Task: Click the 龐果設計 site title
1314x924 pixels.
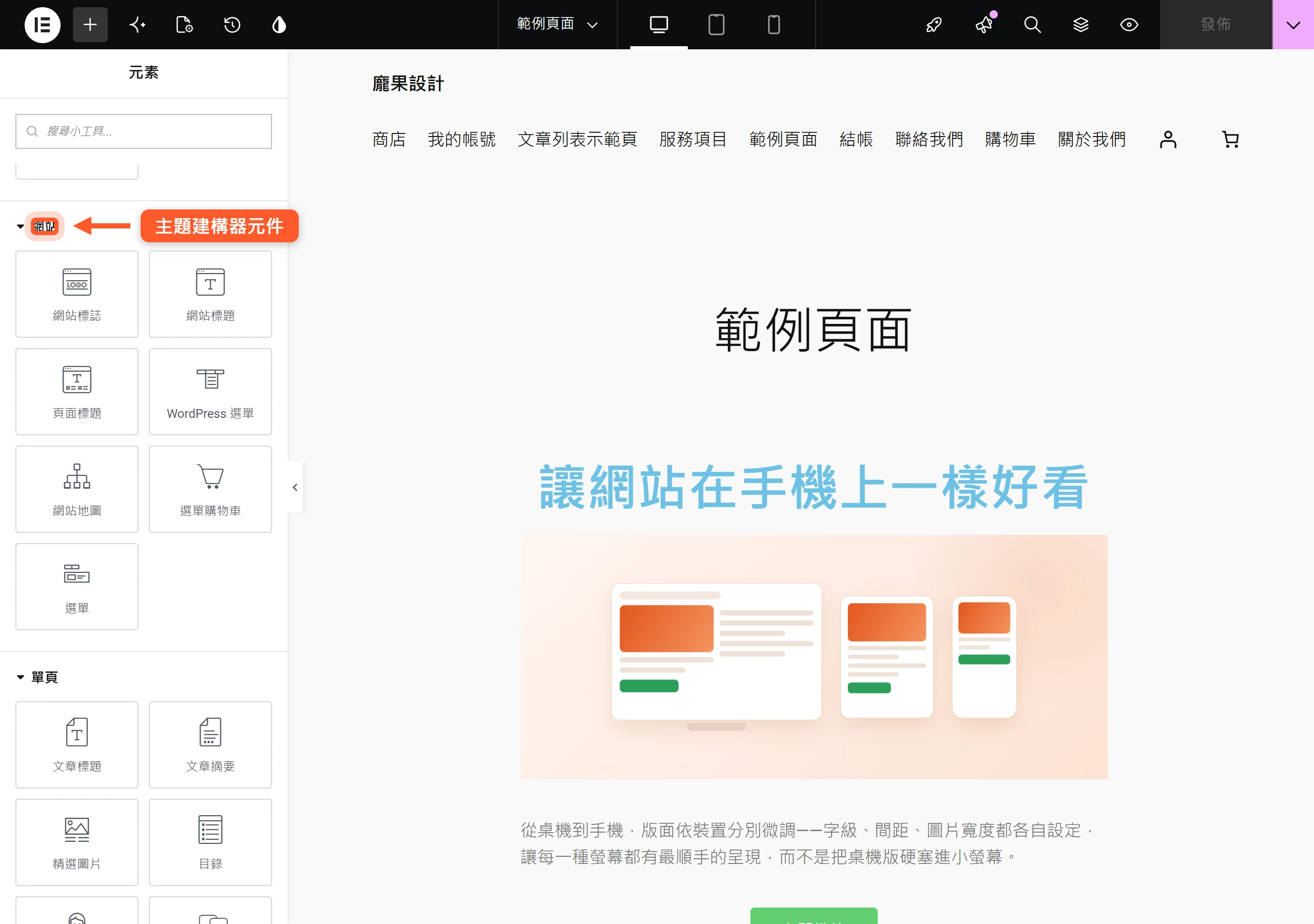Action: click(408, 84)
